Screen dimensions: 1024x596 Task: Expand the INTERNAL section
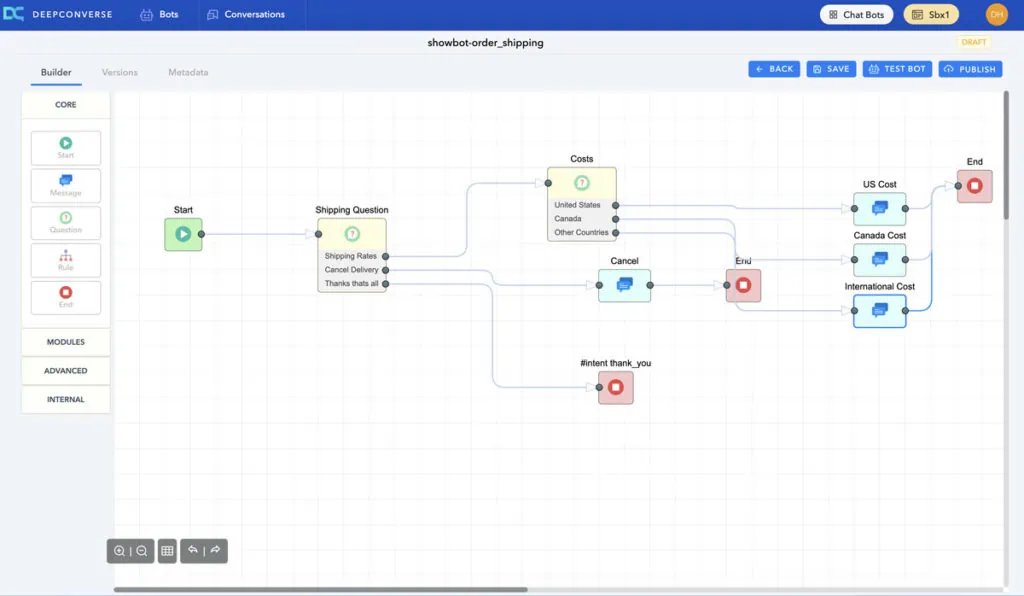pos(66,400)
